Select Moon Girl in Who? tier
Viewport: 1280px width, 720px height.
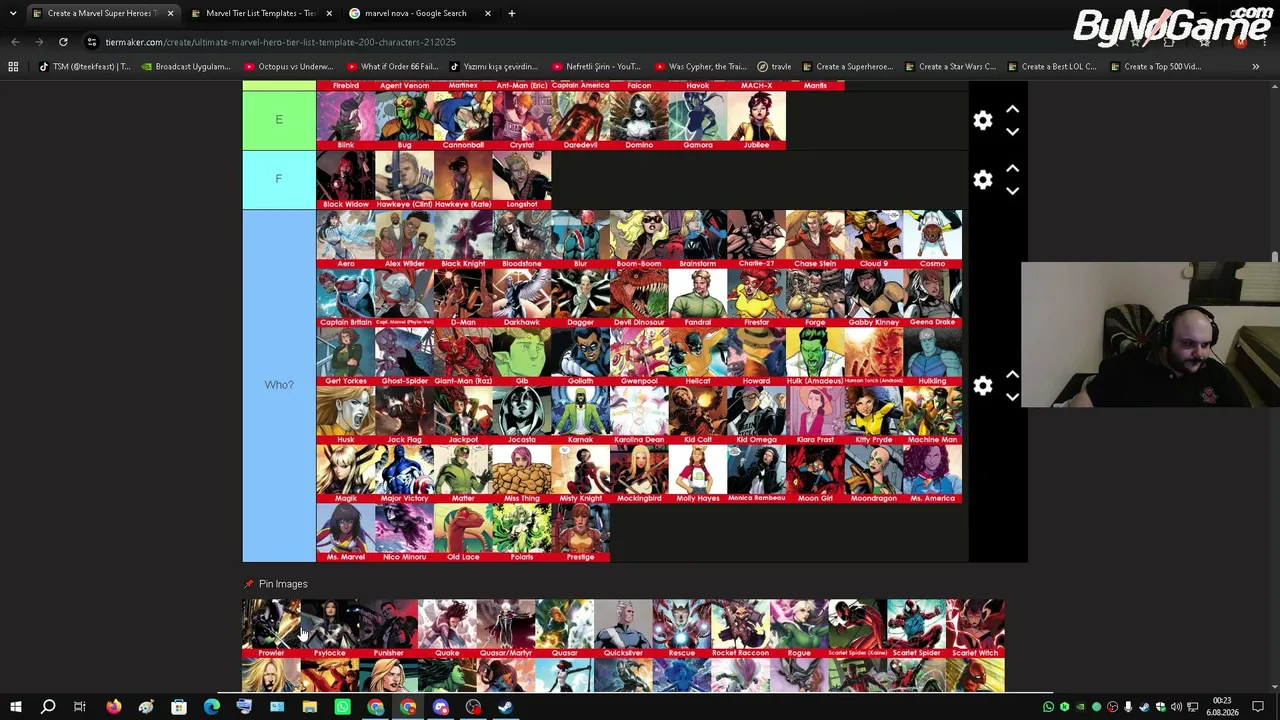(x=815, y=474)
